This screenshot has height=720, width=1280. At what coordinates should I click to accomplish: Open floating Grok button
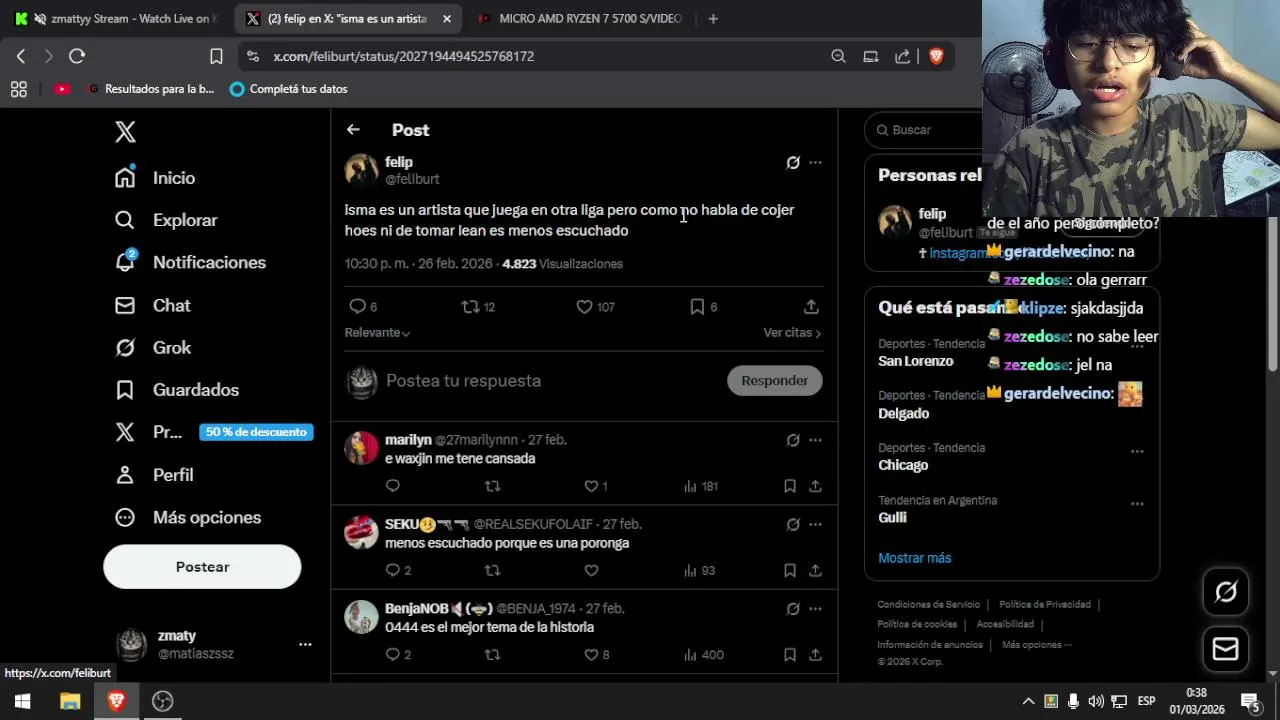[1225, 592]
